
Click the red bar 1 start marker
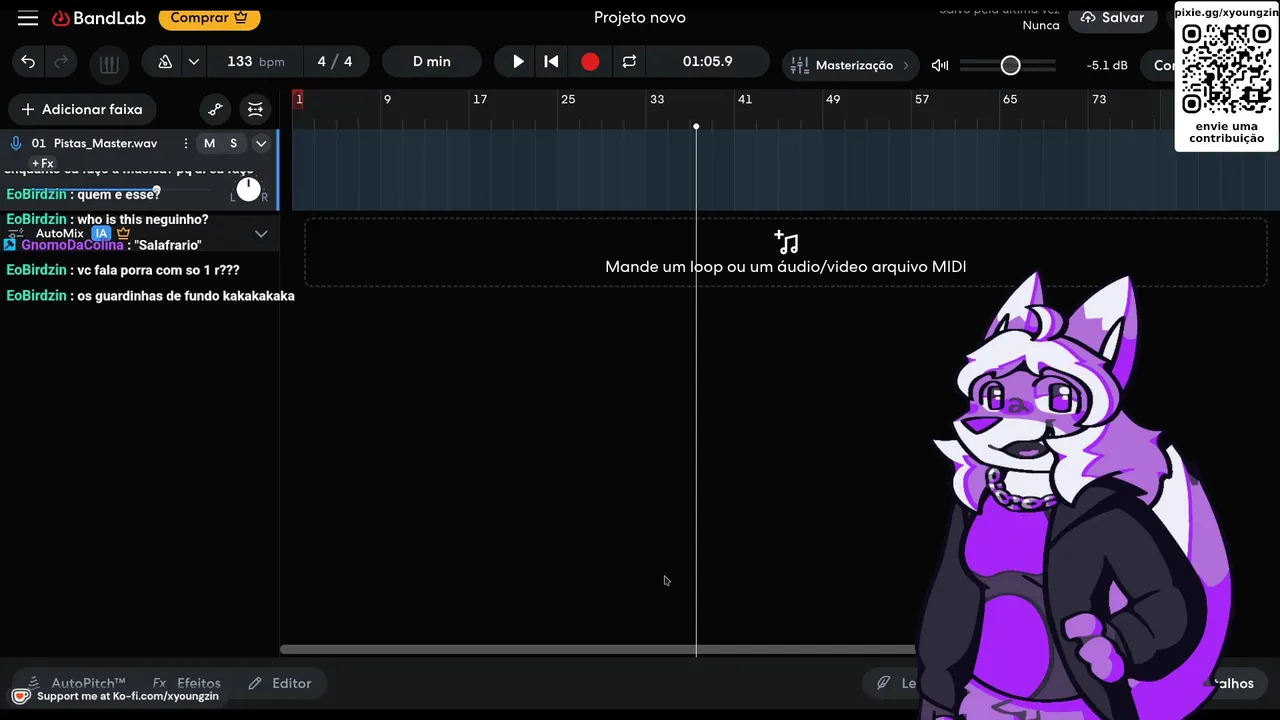tap(298, 99)
